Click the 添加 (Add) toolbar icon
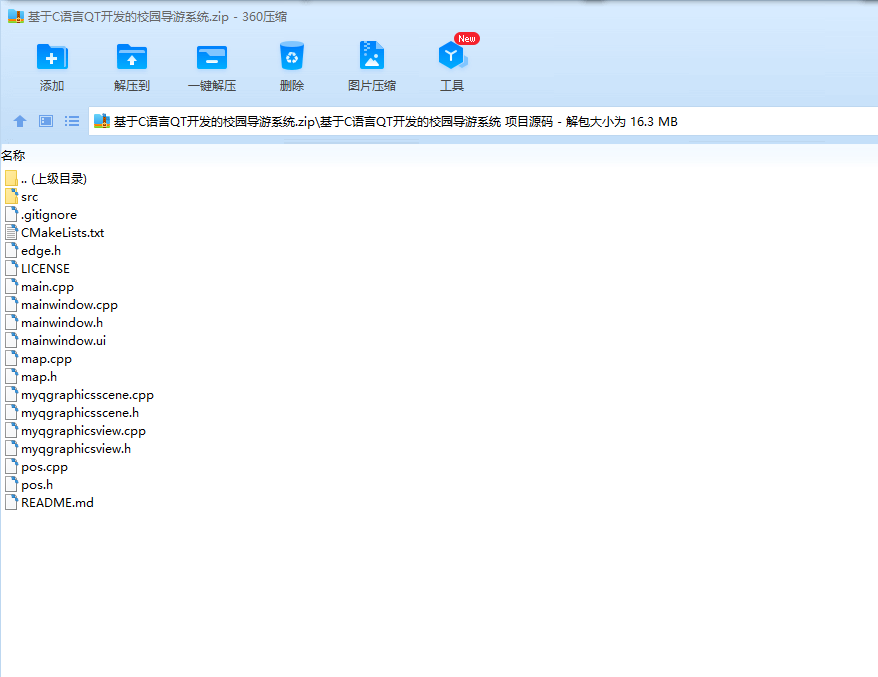The image size is (878, 677). tap(52, 57)
